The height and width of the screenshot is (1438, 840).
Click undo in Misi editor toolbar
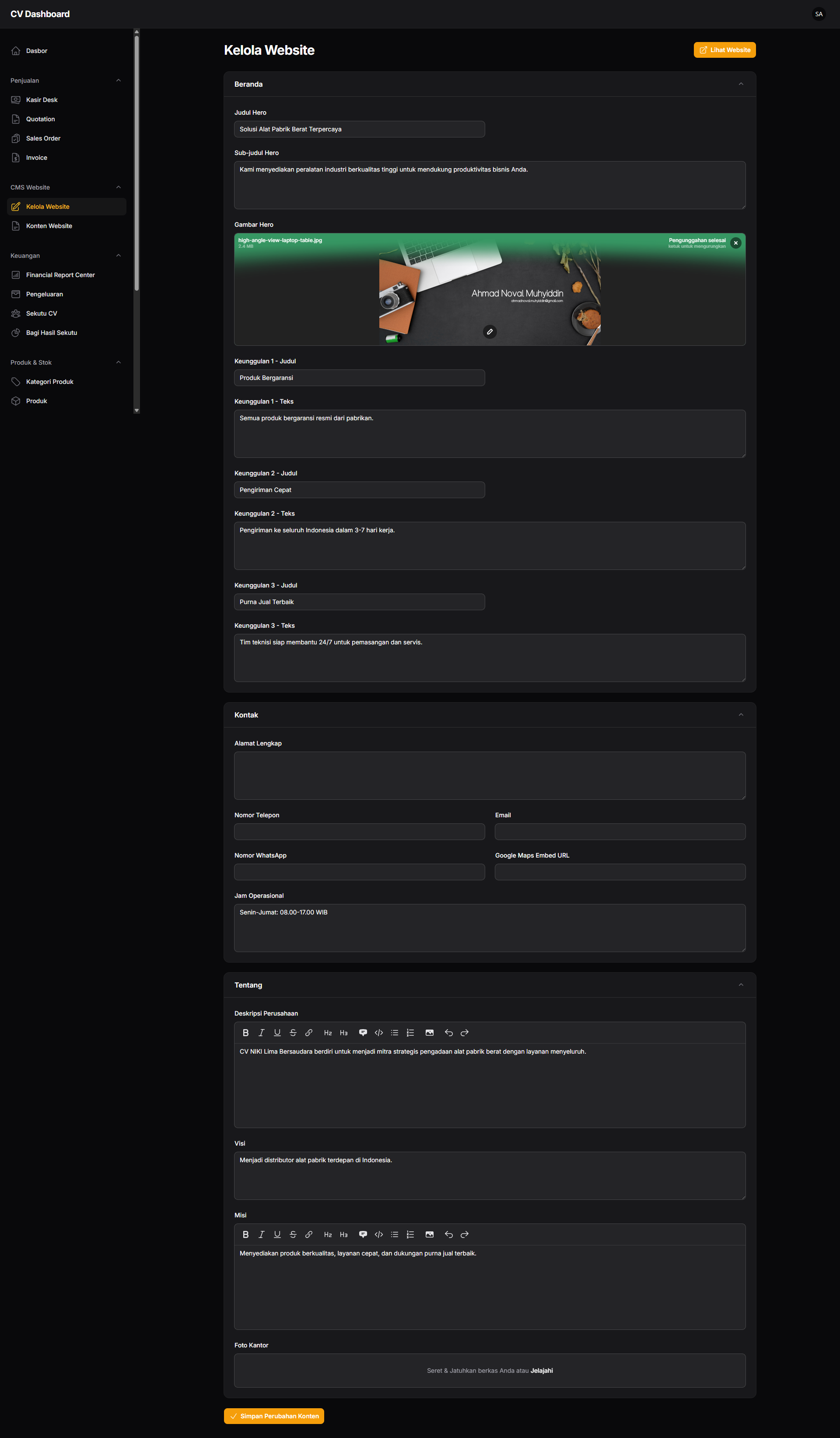(x=449, y=1234)
